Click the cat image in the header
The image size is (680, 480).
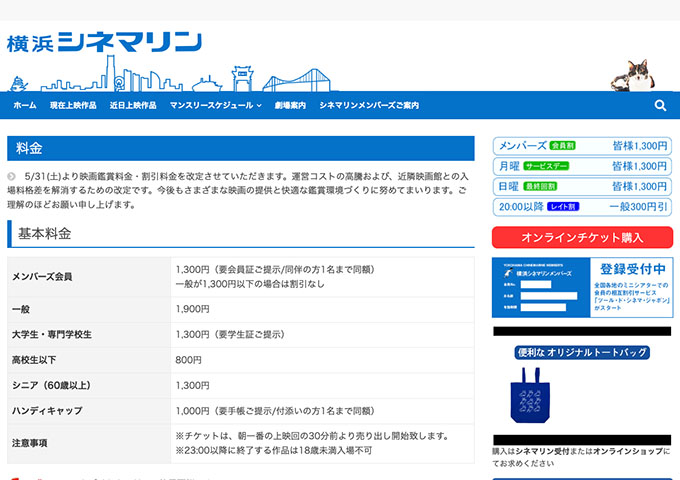(633, 75)
